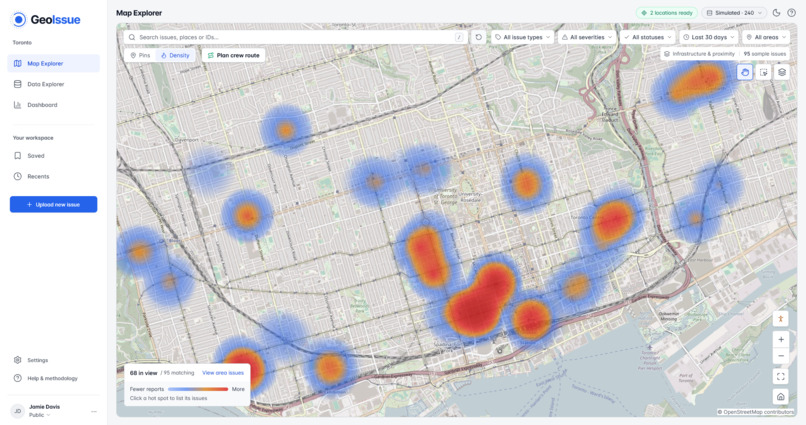Screen dimensions: 806x425
Task: Open the OpenStreetMap contributors attribution link
Action: point(758,412)
